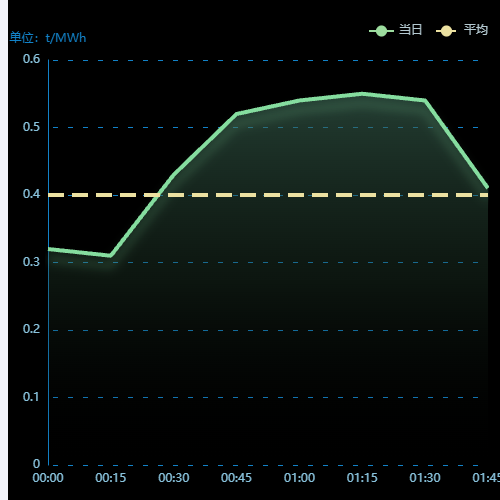The width and height of the screenshot is (500, 500).
Task: Select the 01:30 data point on green line
Action: 425,100
